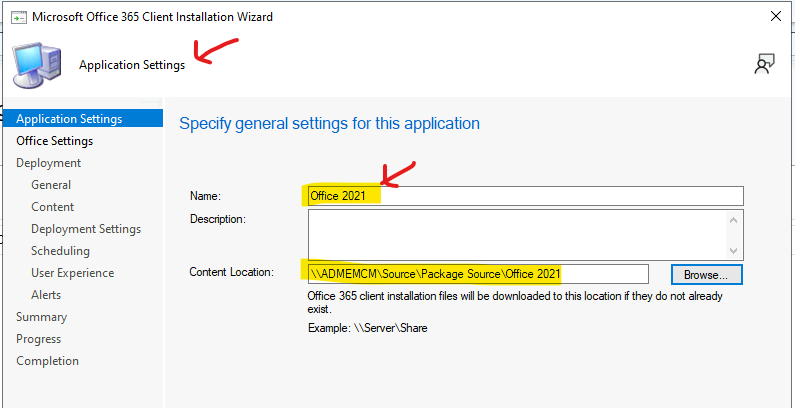Select Completion step in sidebar
The image size is (795, 408).
(48, 361)
